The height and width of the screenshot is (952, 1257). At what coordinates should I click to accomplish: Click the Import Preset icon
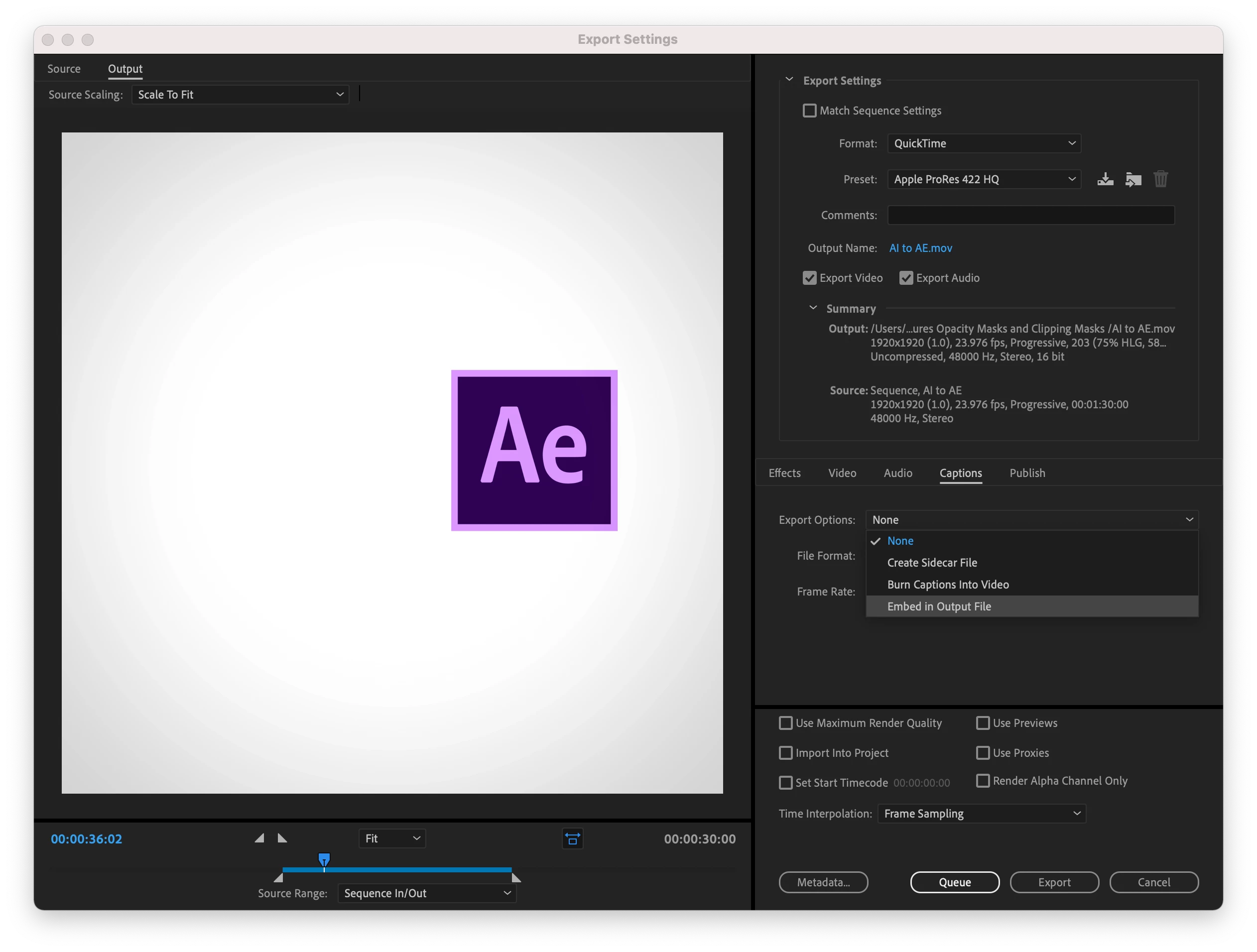tap(1132, 179)
